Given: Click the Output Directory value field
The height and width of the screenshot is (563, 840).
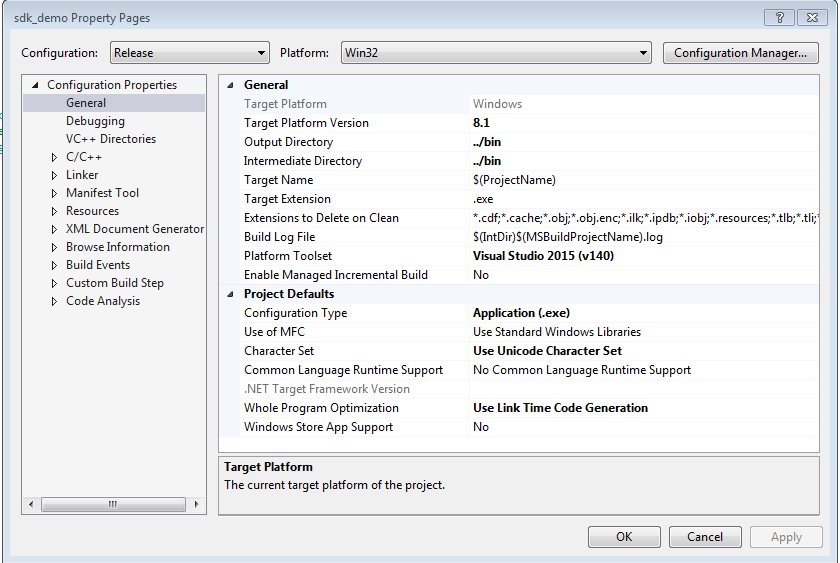Looking at the screenshot, I should coord(640,142).
